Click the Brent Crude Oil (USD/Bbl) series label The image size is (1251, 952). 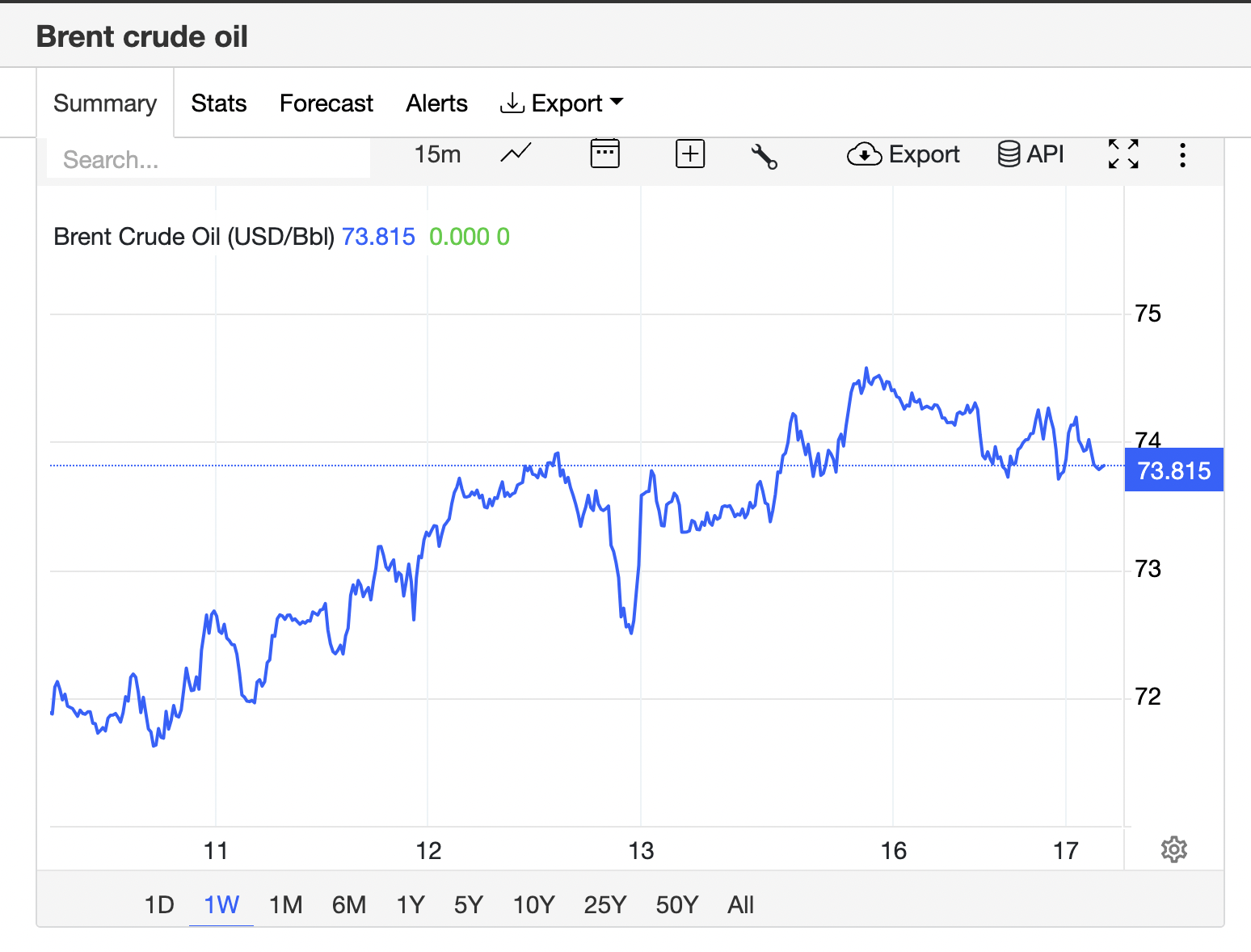point(194,237)
